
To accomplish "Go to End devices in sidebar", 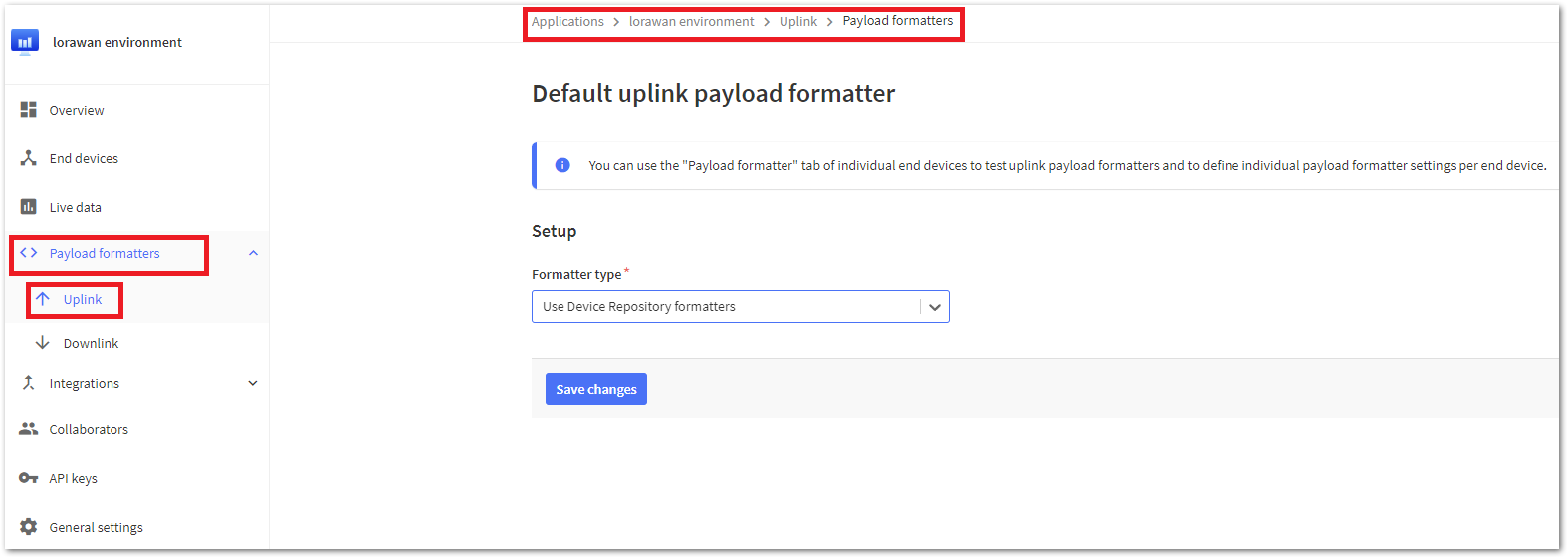I will [x=84, y=158].
